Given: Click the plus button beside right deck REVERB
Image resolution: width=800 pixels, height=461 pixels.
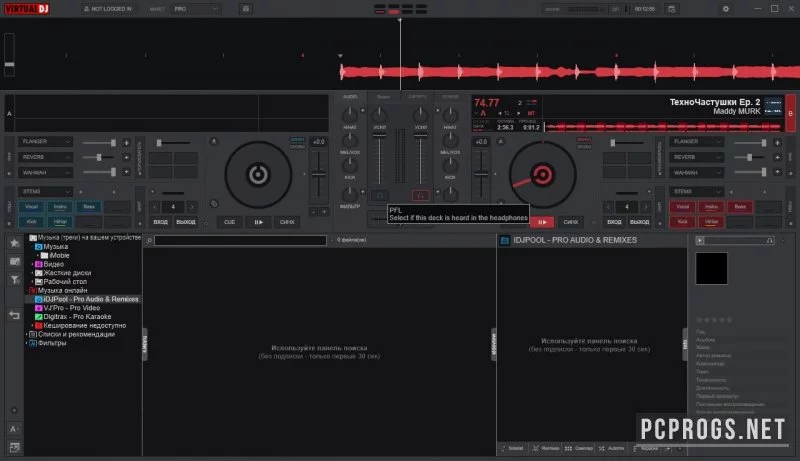Looking at the screenshot, I should click(x=777, y=157).
